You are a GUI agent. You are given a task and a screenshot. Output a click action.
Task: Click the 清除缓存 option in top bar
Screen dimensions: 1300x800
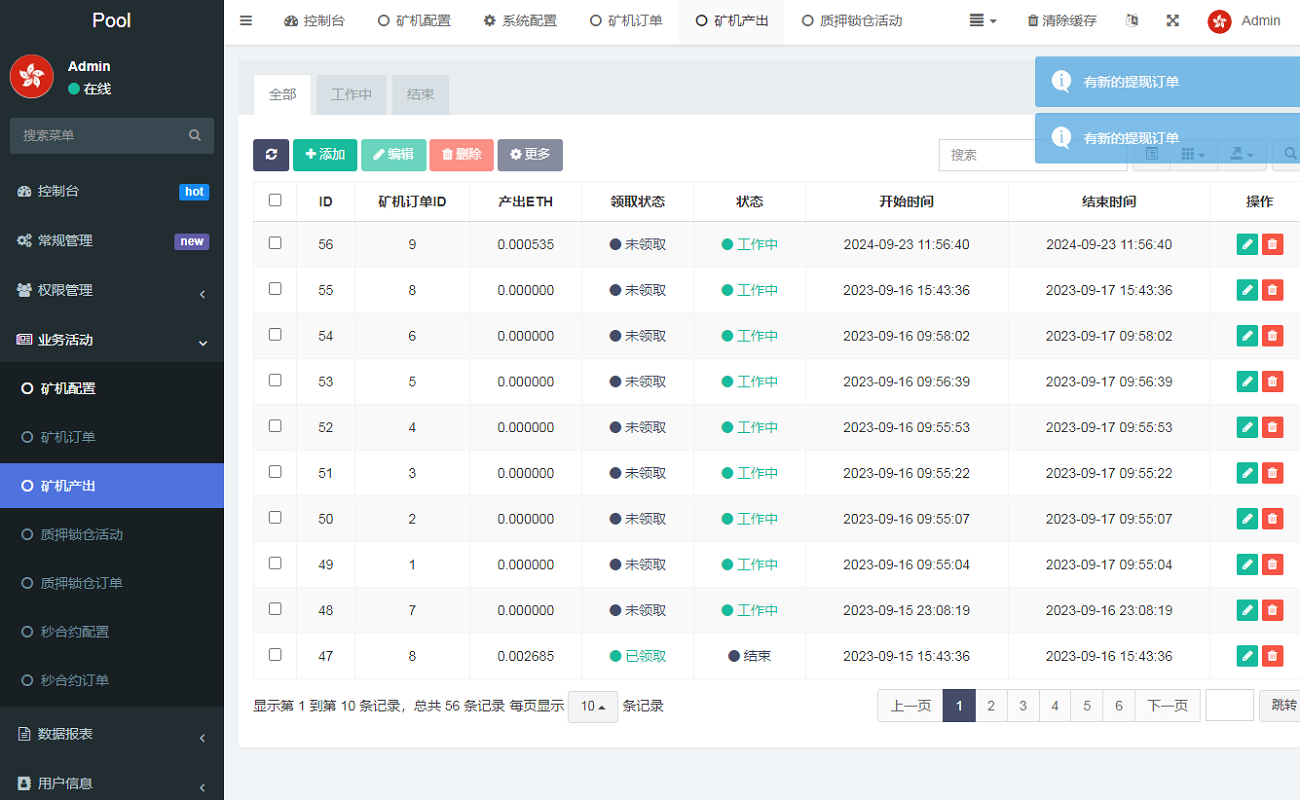[x=1061, y=21]
